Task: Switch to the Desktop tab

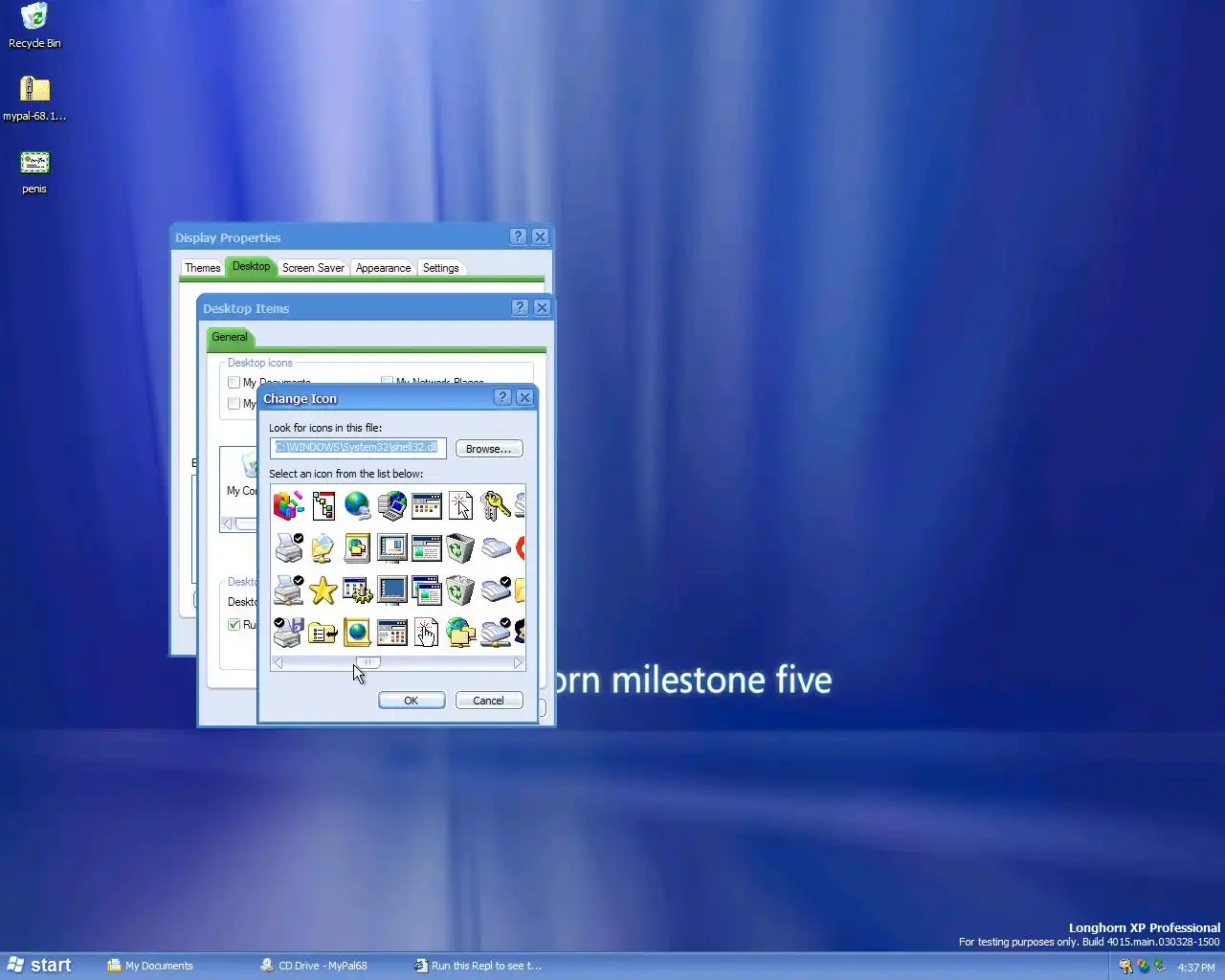Action: [x=251, y=266]
